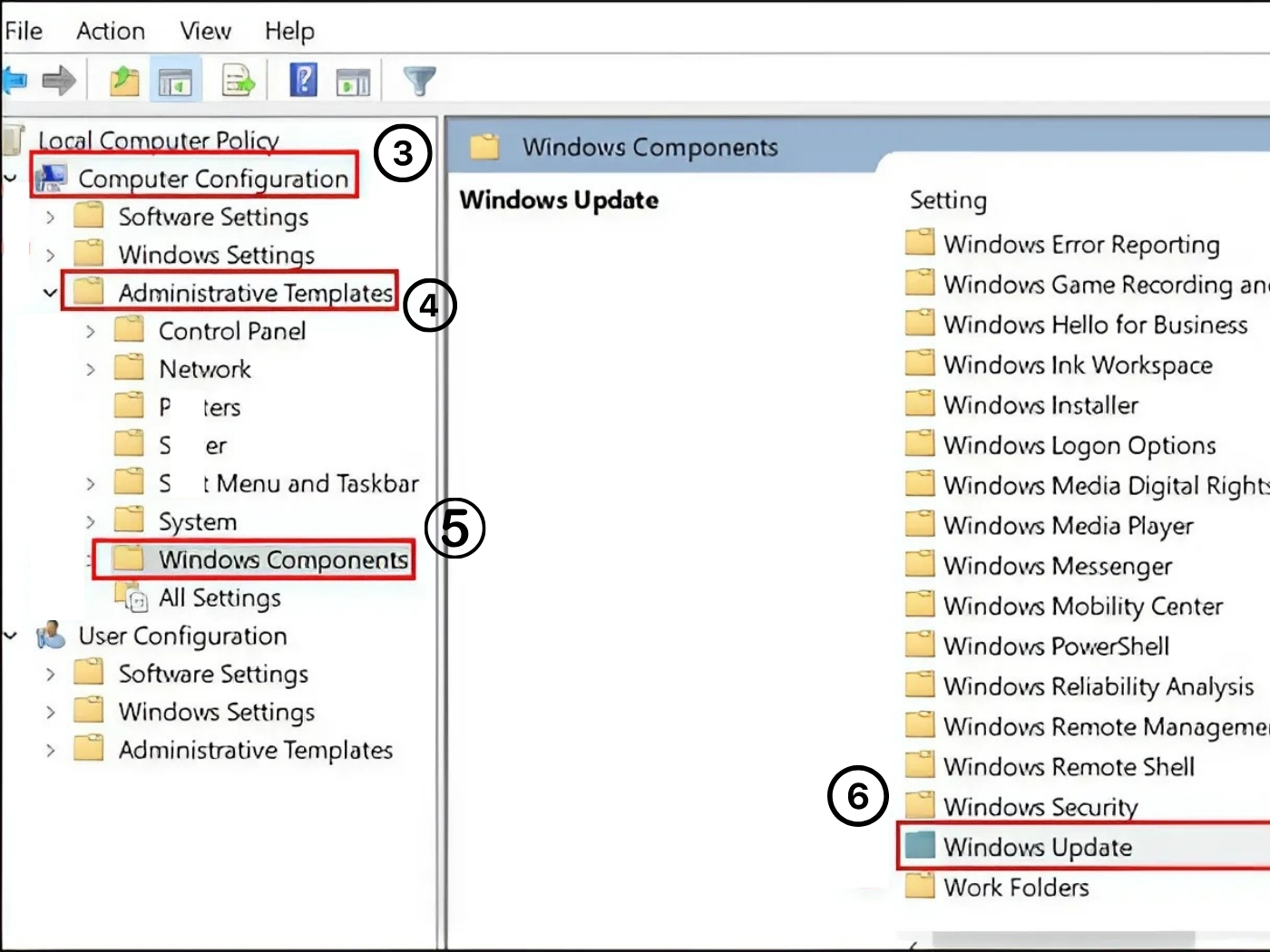Expand Administrative Templates under User Configuration
The image size is (1270, 952).
[50, 750]
